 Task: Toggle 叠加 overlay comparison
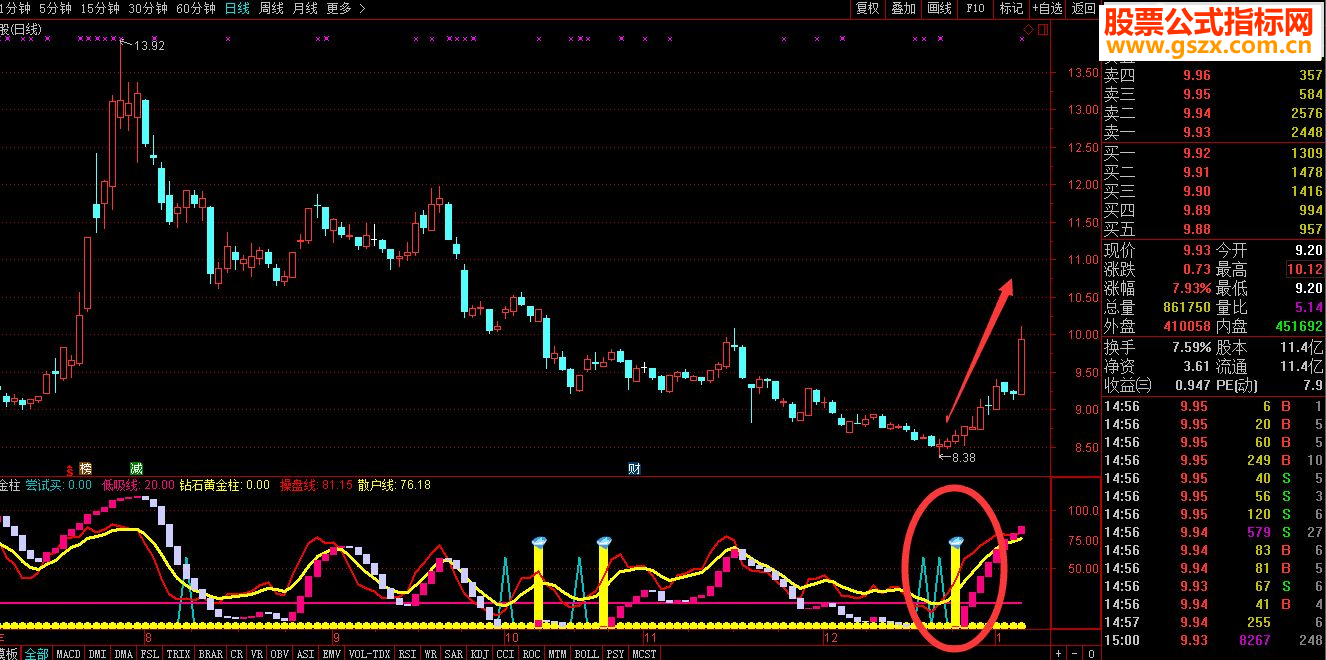coord(903,8)
